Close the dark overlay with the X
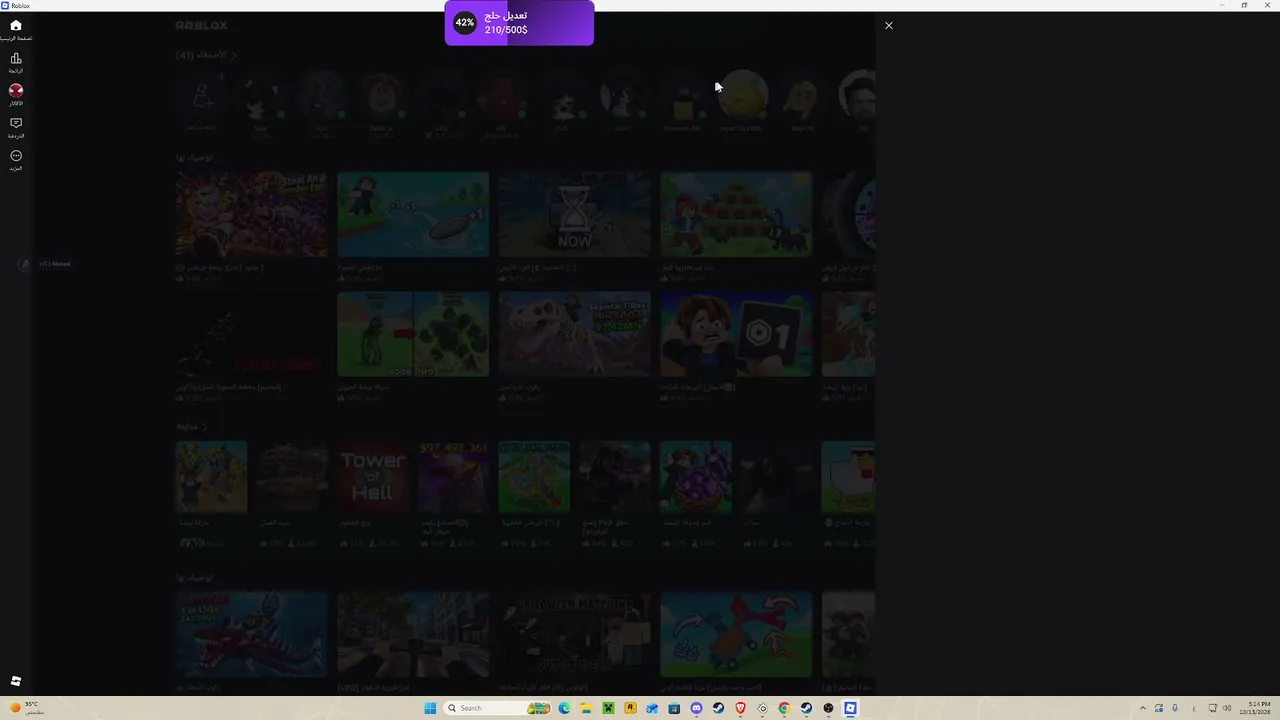1280x720 pixels. [889, 25]
